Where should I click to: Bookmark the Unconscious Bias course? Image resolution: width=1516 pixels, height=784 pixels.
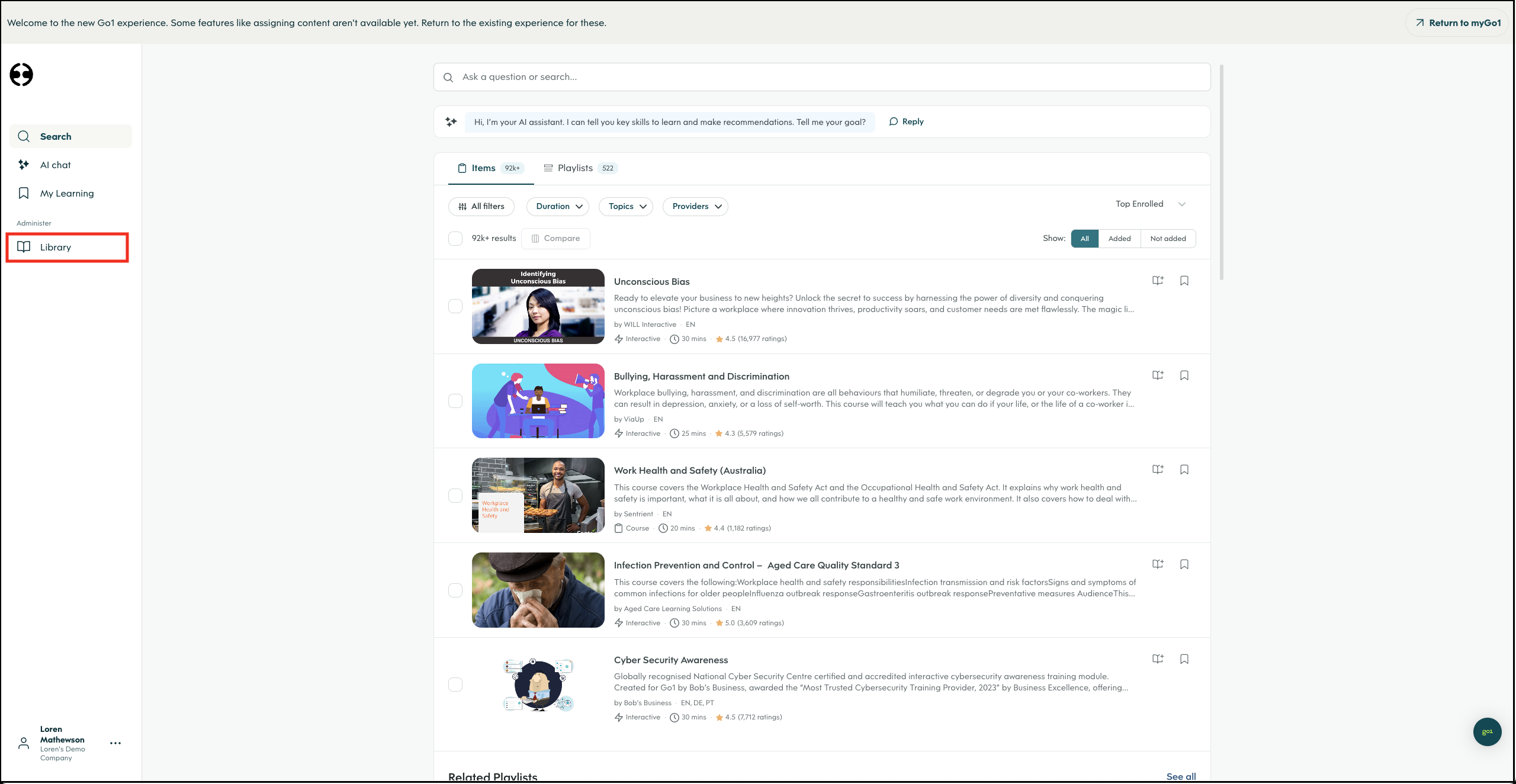pos(1184,281)
